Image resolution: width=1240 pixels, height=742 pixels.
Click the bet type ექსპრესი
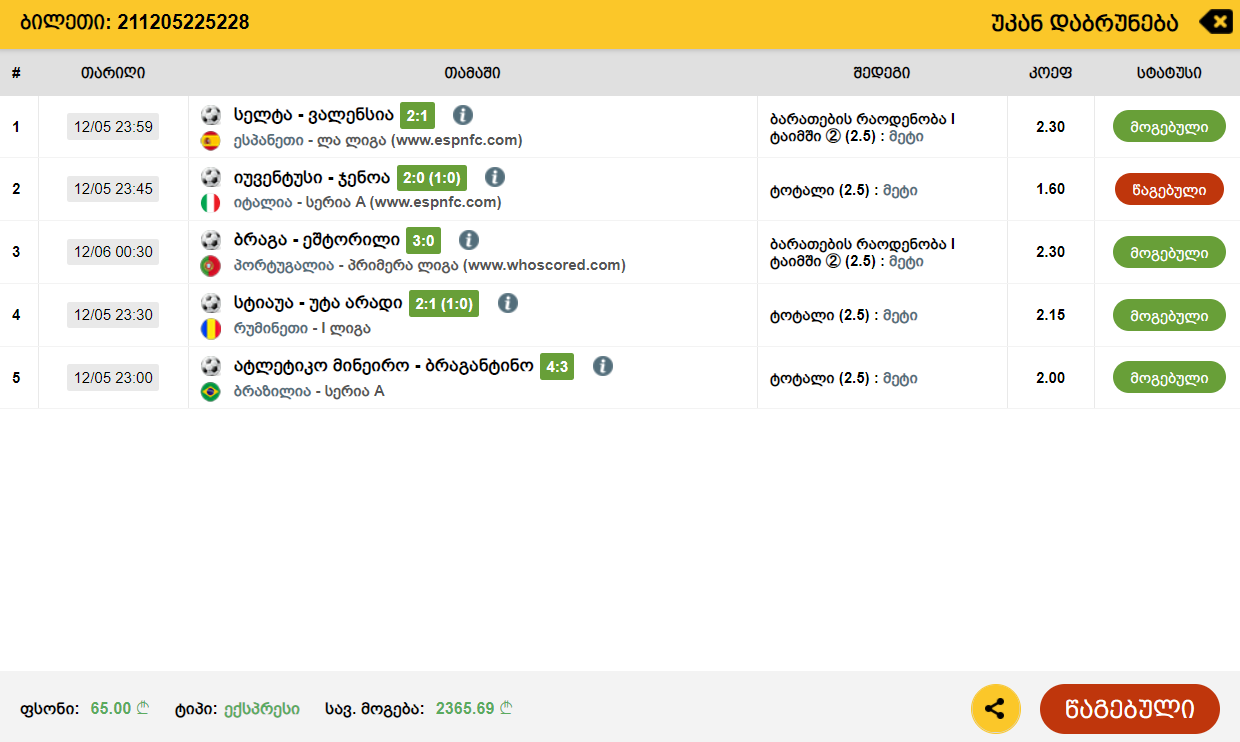pos(262,708)
